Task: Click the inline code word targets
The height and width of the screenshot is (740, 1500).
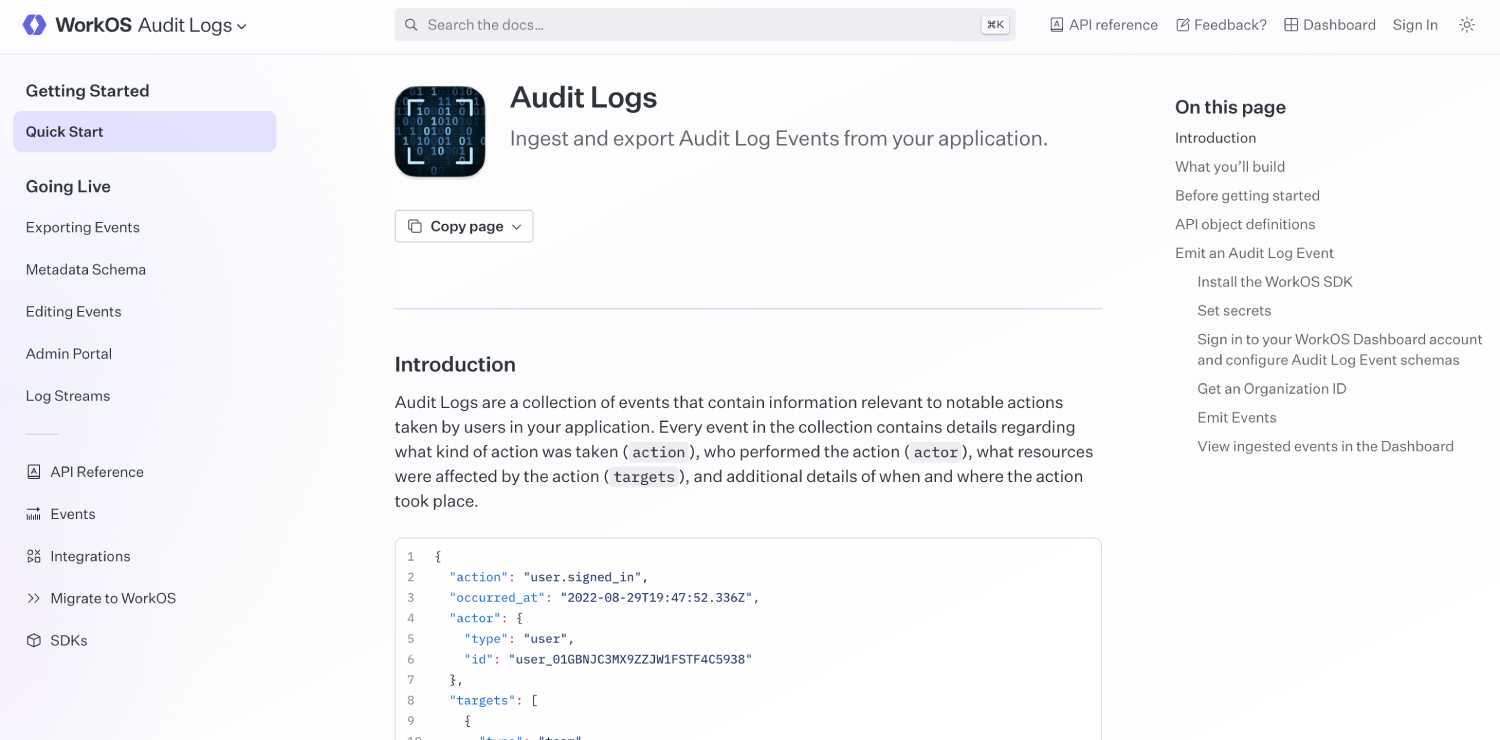Action: [644, 477]
